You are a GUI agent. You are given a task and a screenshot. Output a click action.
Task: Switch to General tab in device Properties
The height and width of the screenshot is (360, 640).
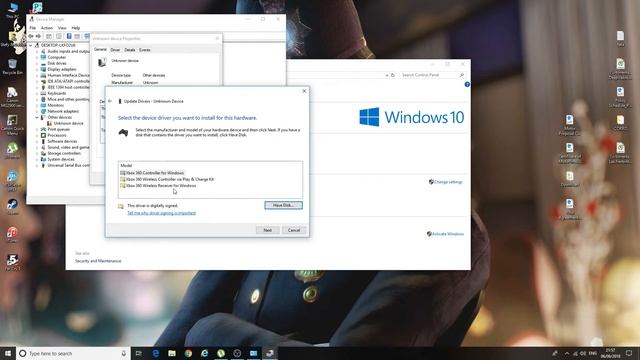[x=100, y=49]
